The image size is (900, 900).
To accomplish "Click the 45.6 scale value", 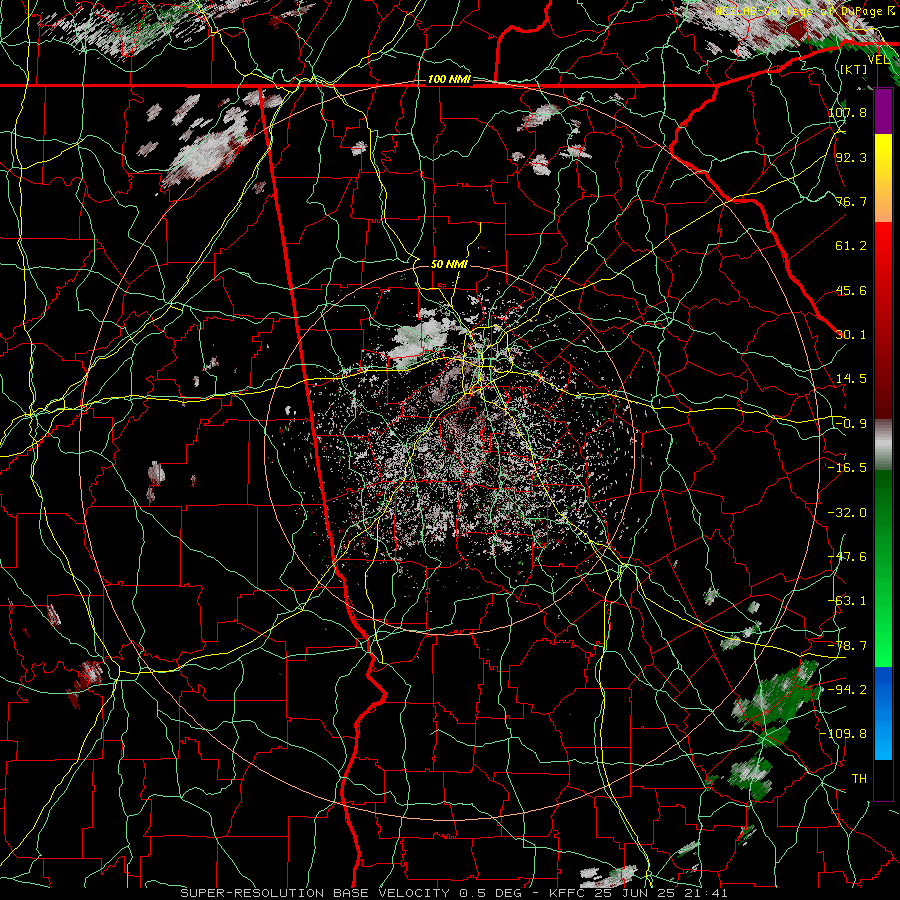I will (x=851, y=290).
